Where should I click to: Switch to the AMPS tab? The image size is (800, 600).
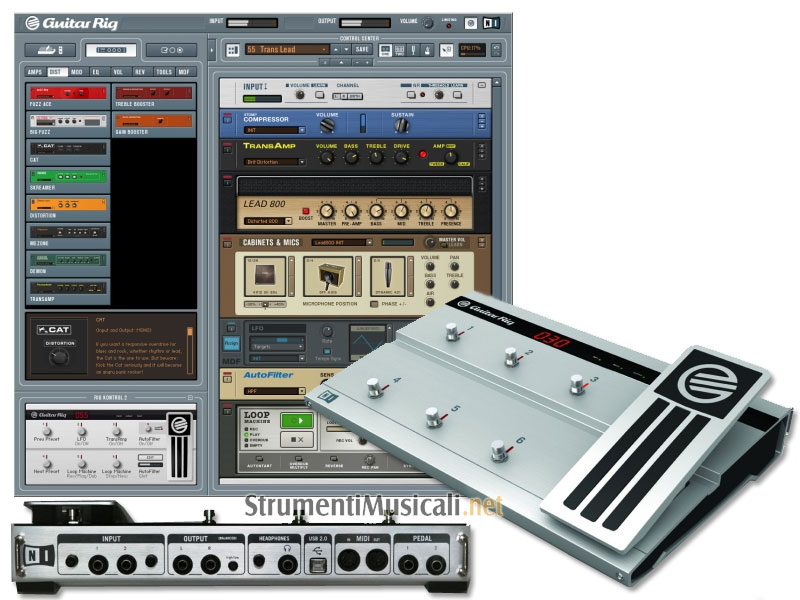(36, 72)
